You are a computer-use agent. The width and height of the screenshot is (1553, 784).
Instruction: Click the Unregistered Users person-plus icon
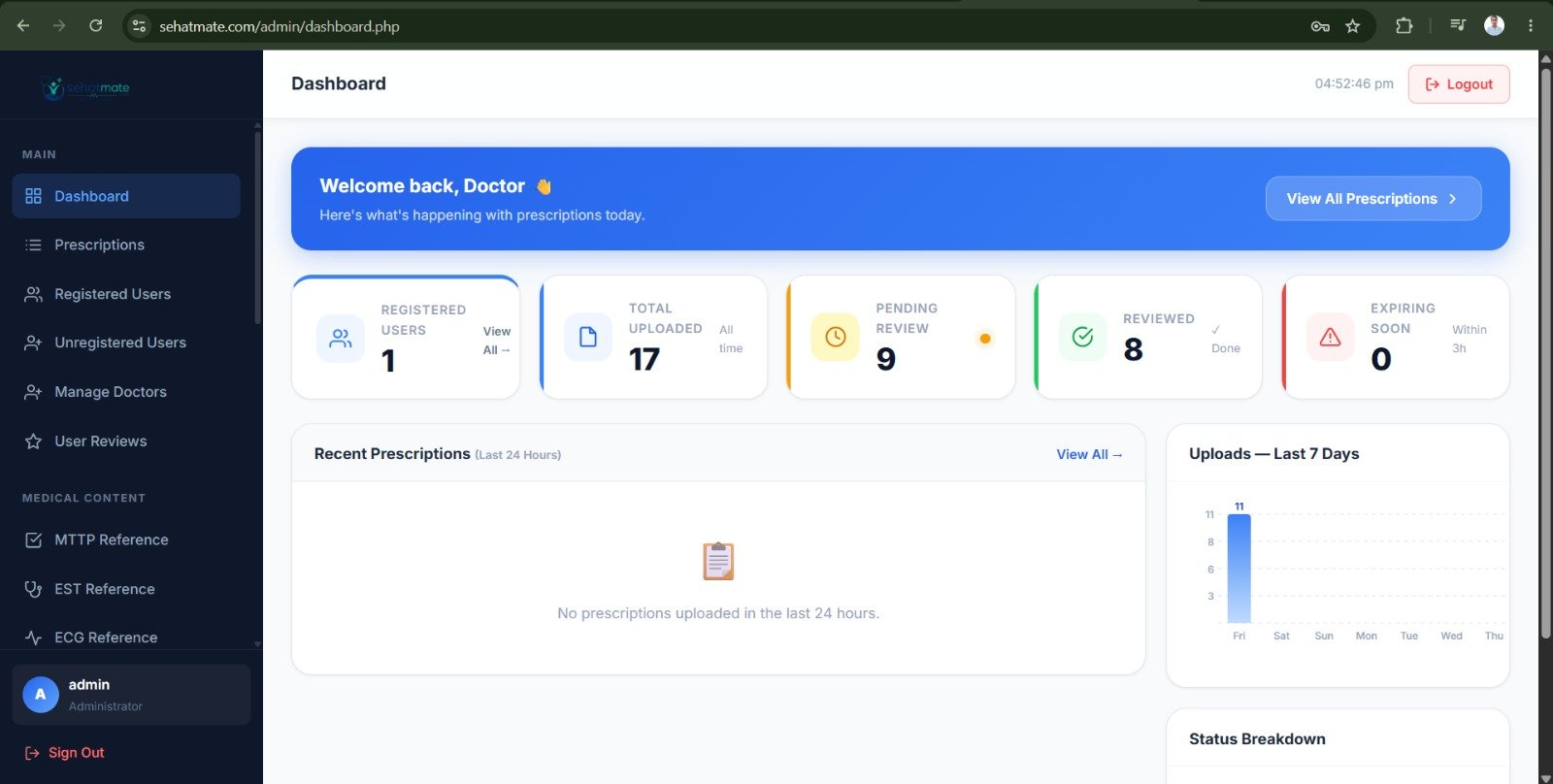[x=33, y=343]
